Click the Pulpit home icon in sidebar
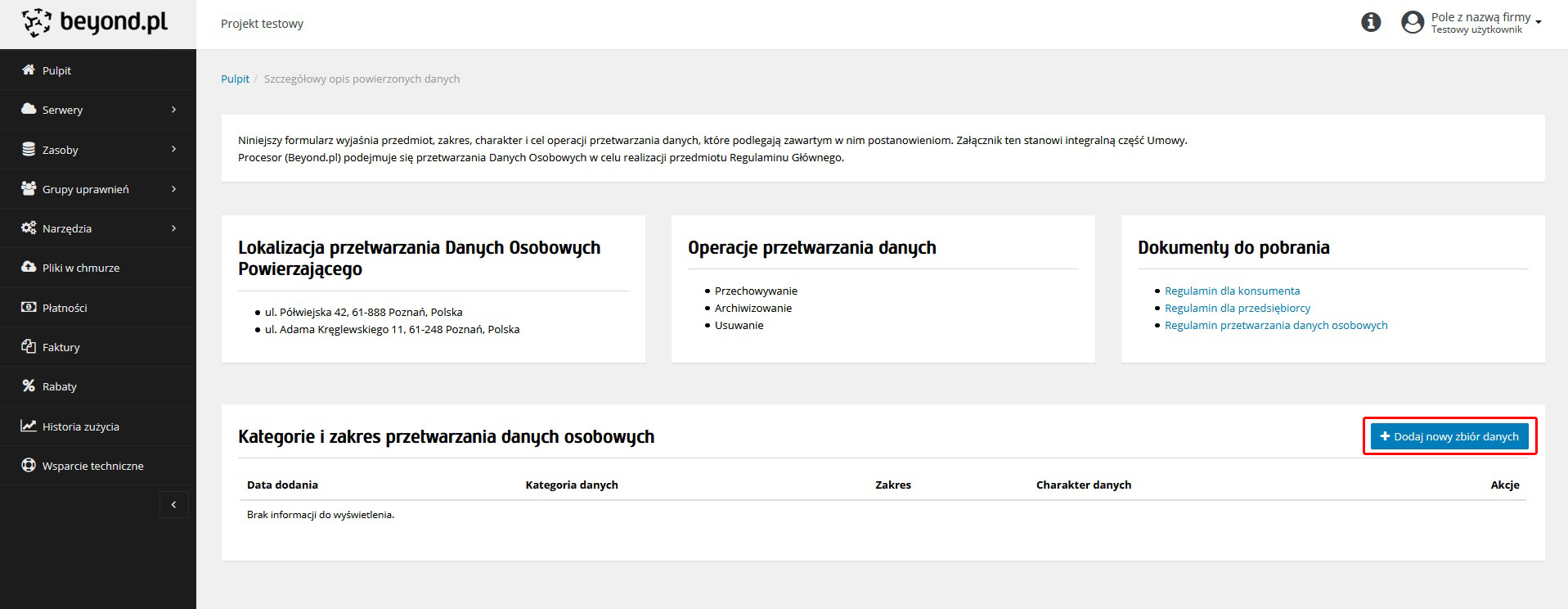 tap(29, 70)
